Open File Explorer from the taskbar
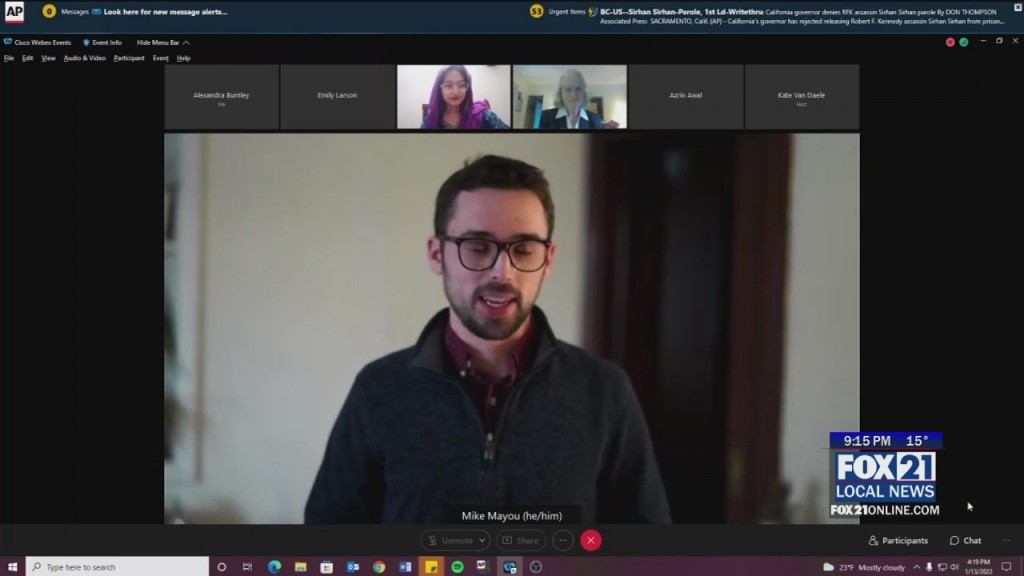 [x=300, y=567]
